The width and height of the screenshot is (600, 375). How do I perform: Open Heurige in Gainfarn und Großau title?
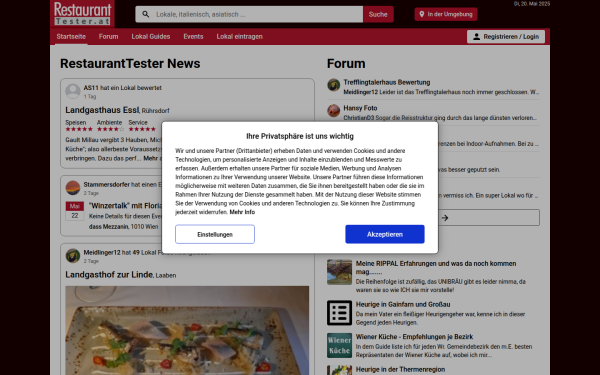coord(403,304)
